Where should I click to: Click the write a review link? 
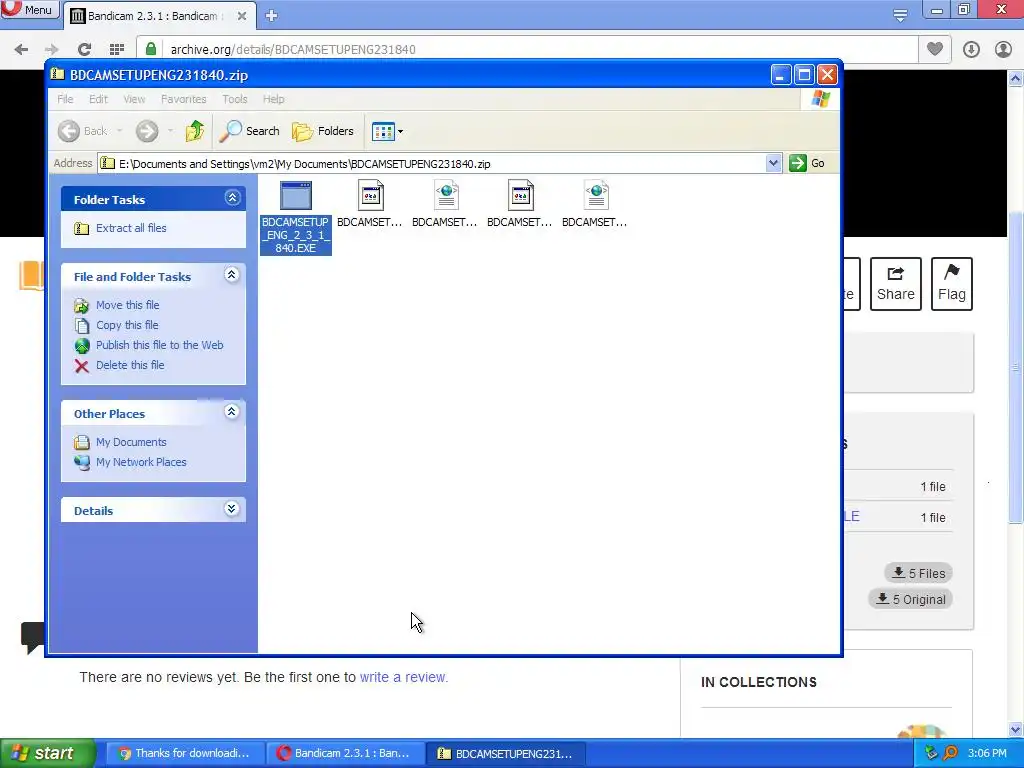pyautogui.click(x=403, y=677)
